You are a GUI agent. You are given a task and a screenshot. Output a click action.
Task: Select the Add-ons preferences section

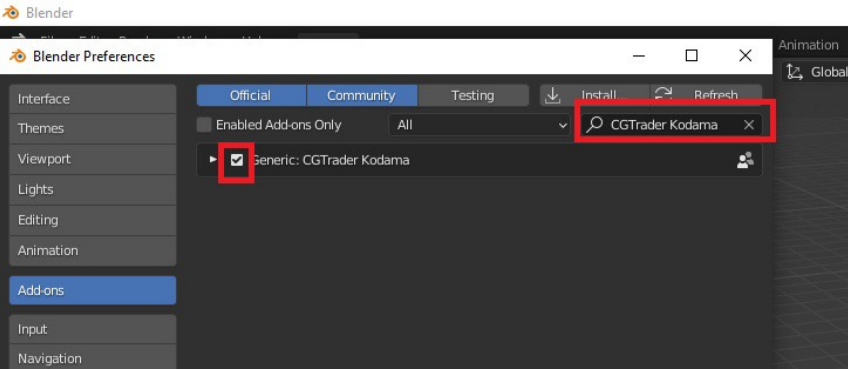pos(92,291)
